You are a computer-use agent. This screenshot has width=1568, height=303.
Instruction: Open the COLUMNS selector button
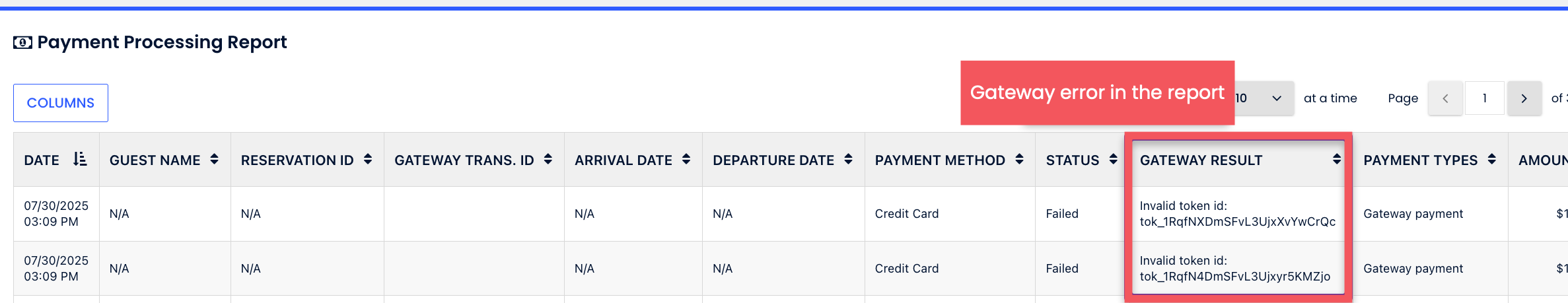point(61,103)
